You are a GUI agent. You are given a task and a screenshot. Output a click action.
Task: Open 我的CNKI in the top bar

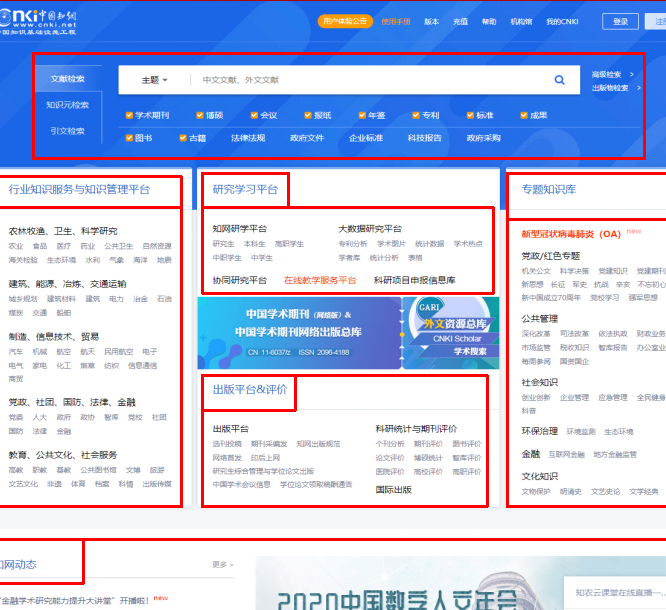pos(562,22)
